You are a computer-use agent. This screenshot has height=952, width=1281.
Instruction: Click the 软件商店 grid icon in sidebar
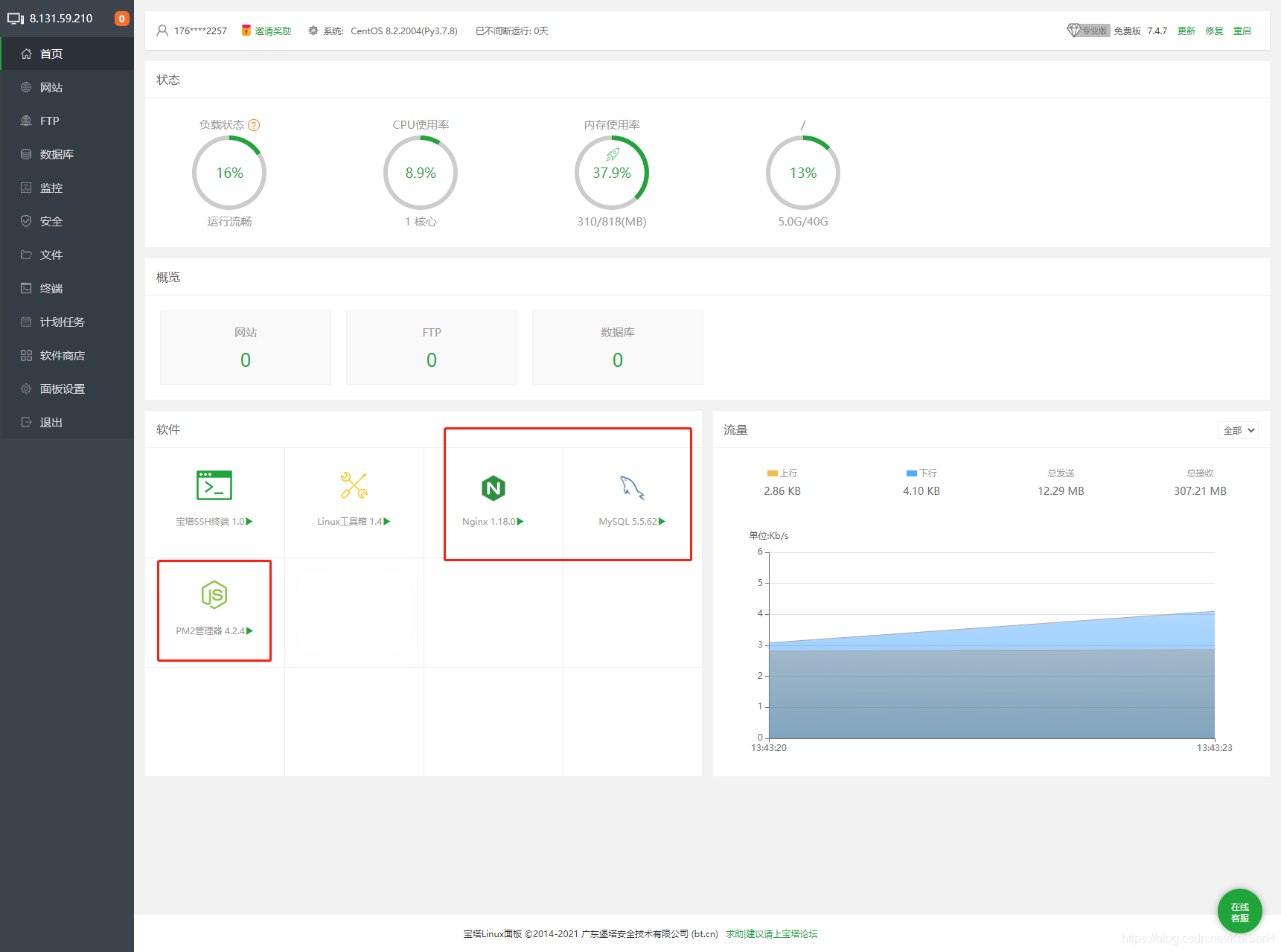[x=26, y=355]
